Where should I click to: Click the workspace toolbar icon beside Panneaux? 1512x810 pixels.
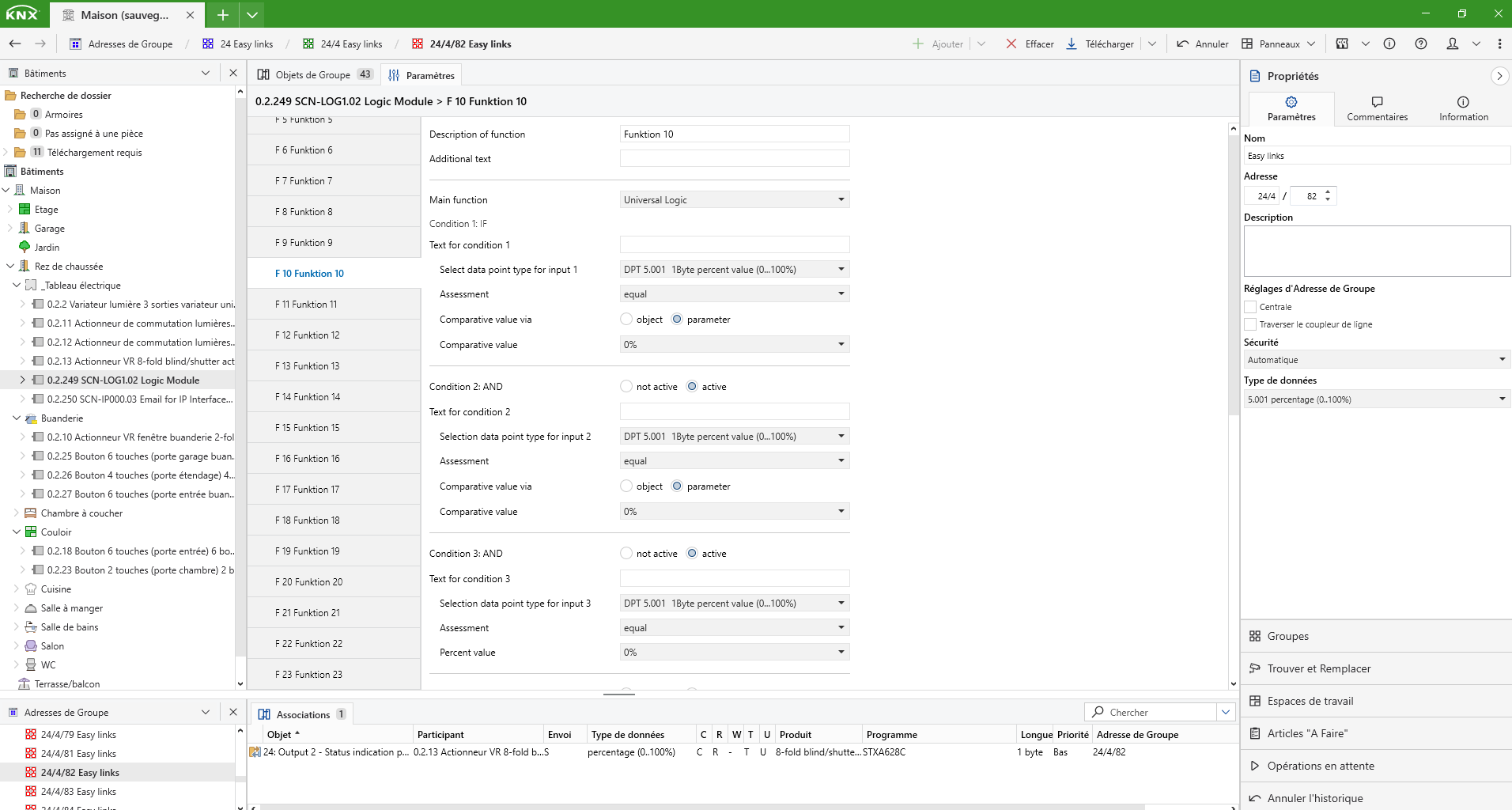point(1342,44)
